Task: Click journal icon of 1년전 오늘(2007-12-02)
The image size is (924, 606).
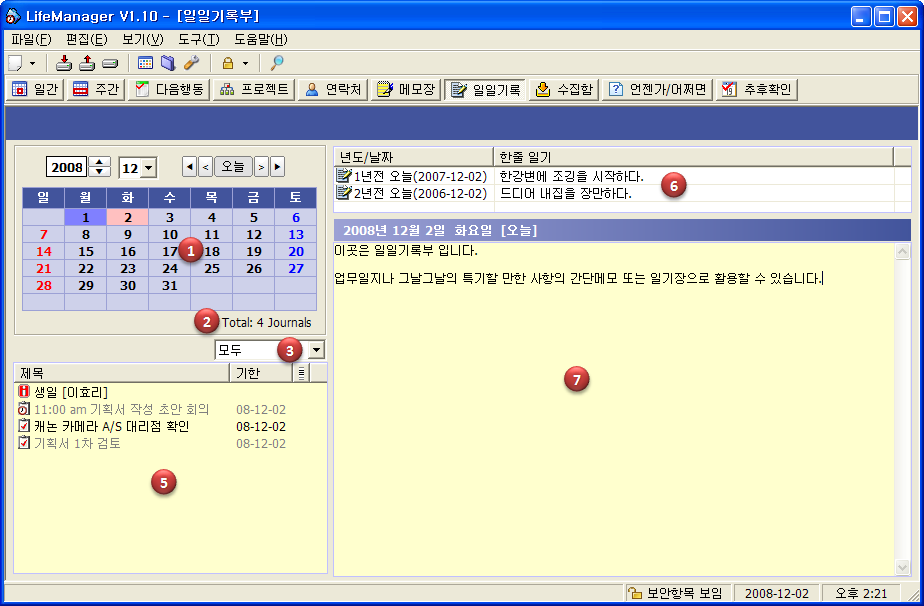Action: 344,175
